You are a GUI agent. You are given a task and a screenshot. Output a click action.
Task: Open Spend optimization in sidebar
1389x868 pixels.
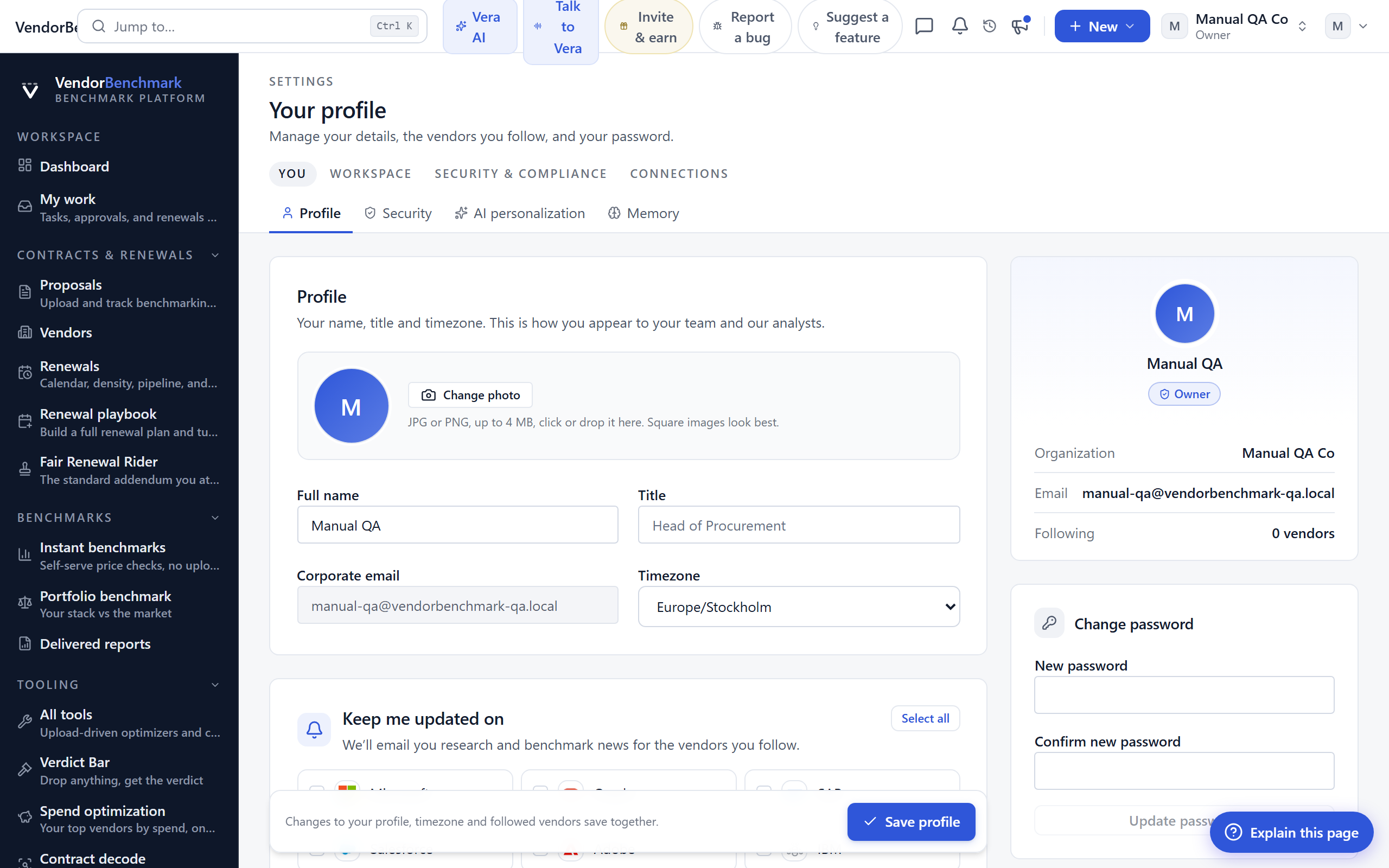click(119, 819)
